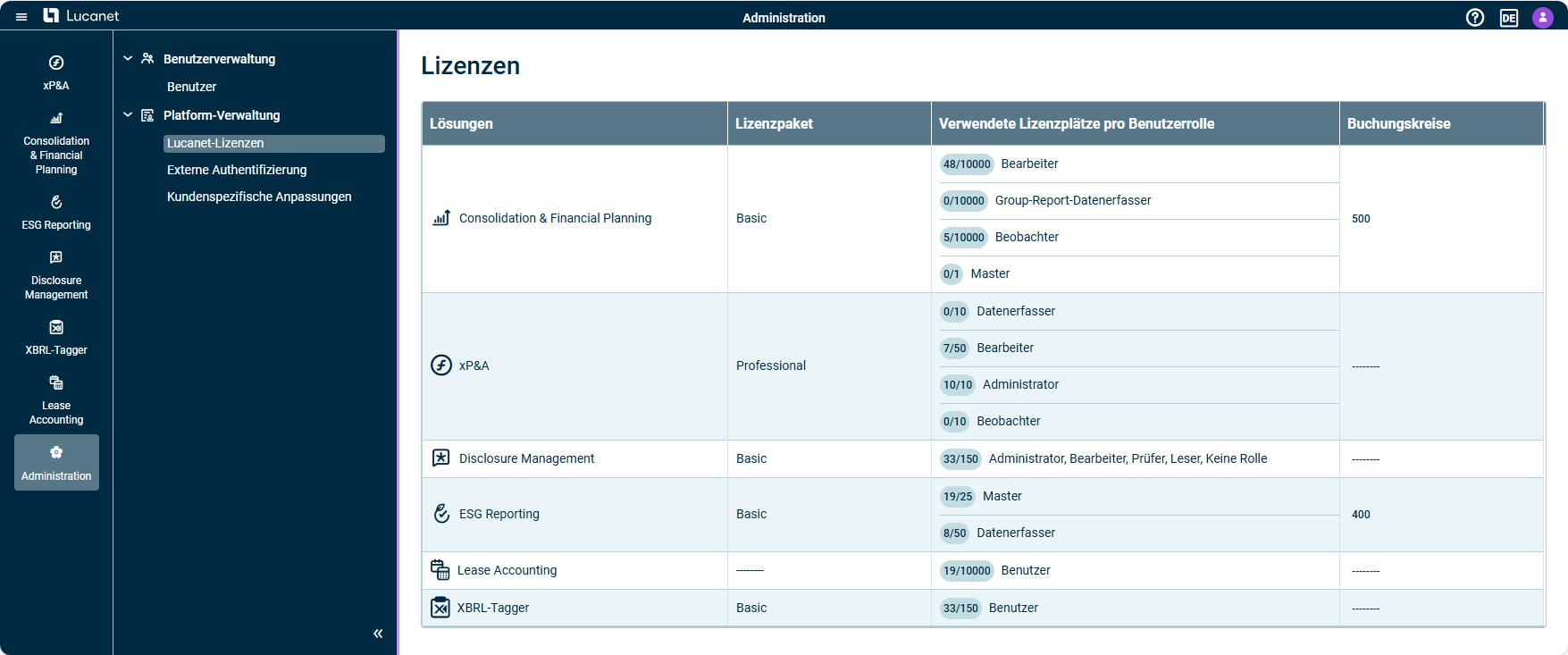
Task: Click Disclosure Management icon in table
Action: pyautogui.click(x=441, y=458)
